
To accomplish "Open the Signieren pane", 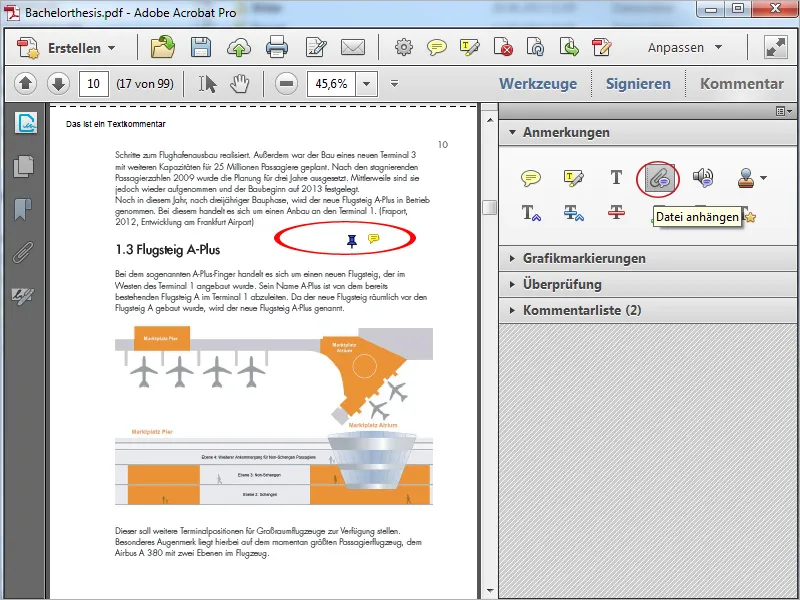I will point(638,84).
